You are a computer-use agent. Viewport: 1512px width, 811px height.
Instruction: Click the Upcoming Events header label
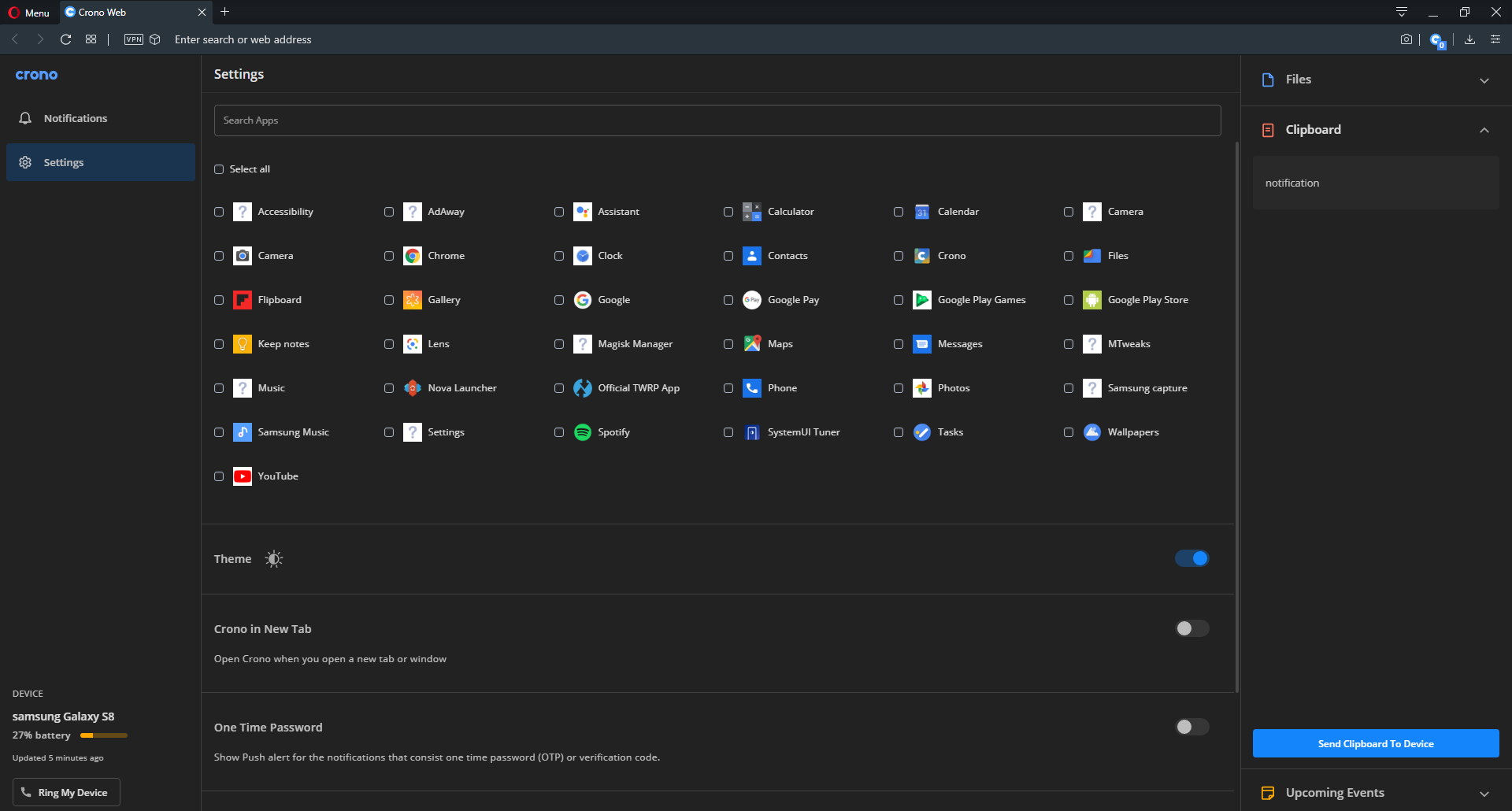pos(1335,793)
